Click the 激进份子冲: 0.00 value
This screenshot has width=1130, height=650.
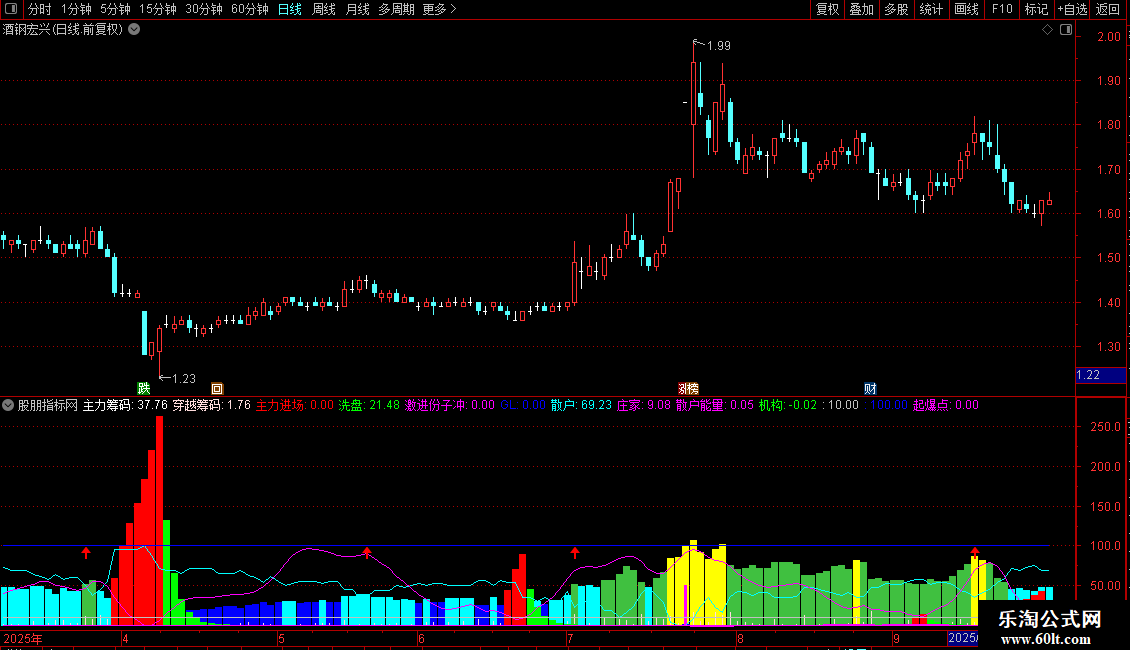450,405
